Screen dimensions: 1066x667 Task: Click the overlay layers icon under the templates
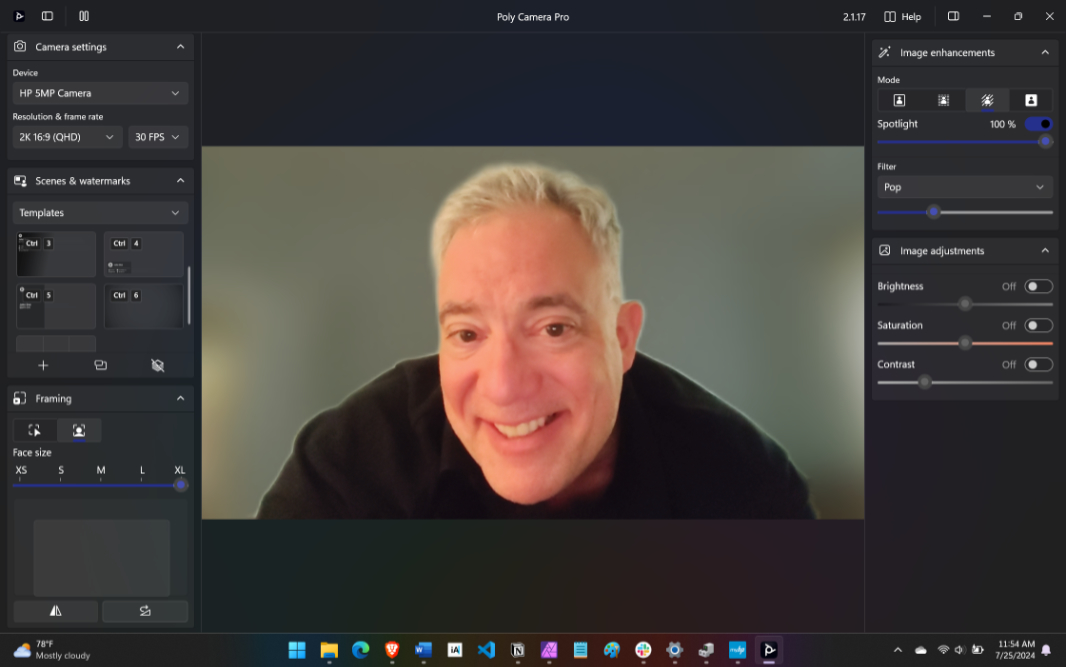101,365
